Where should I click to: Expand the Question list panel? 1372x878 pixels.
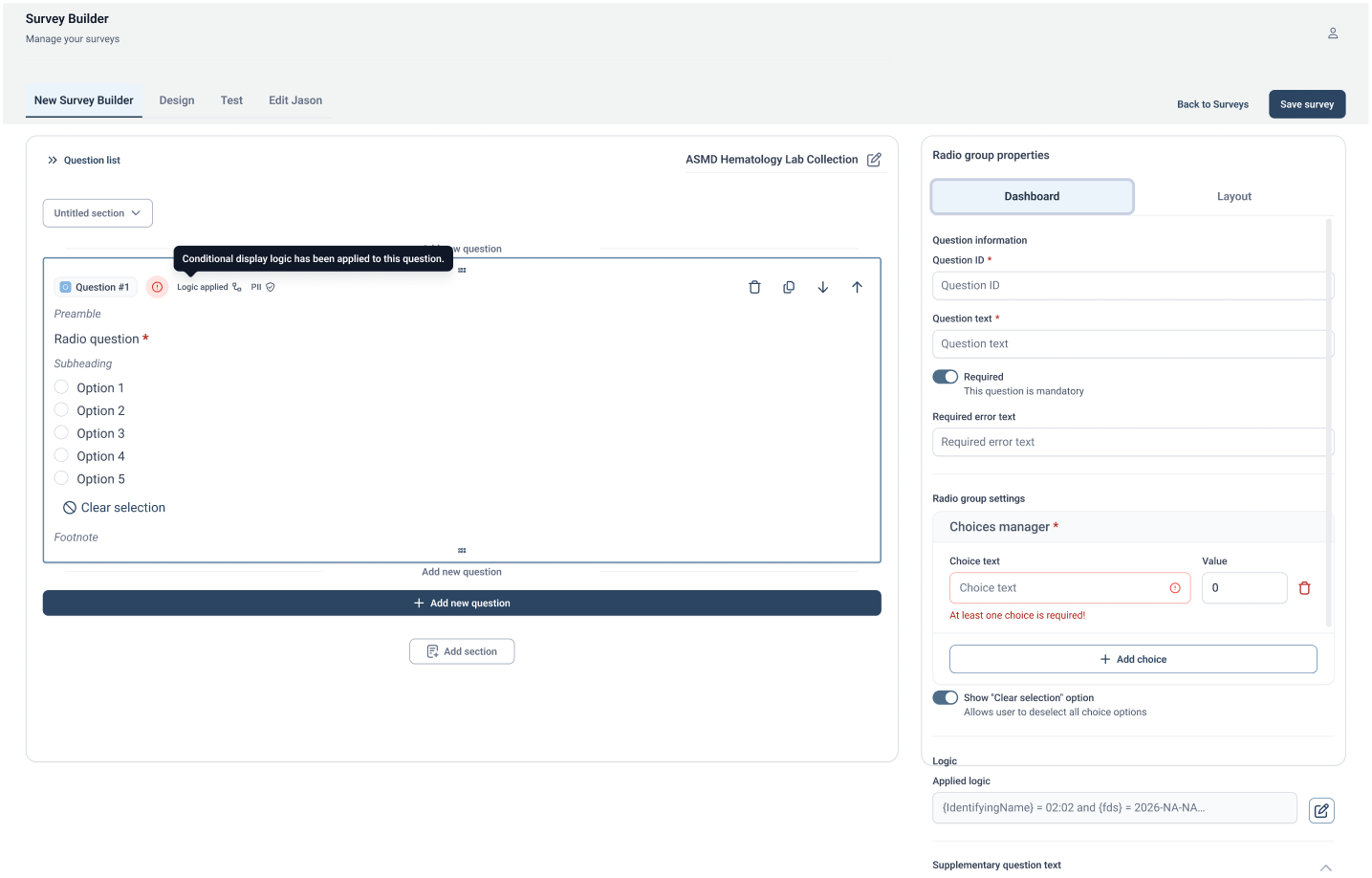[84, 161]
